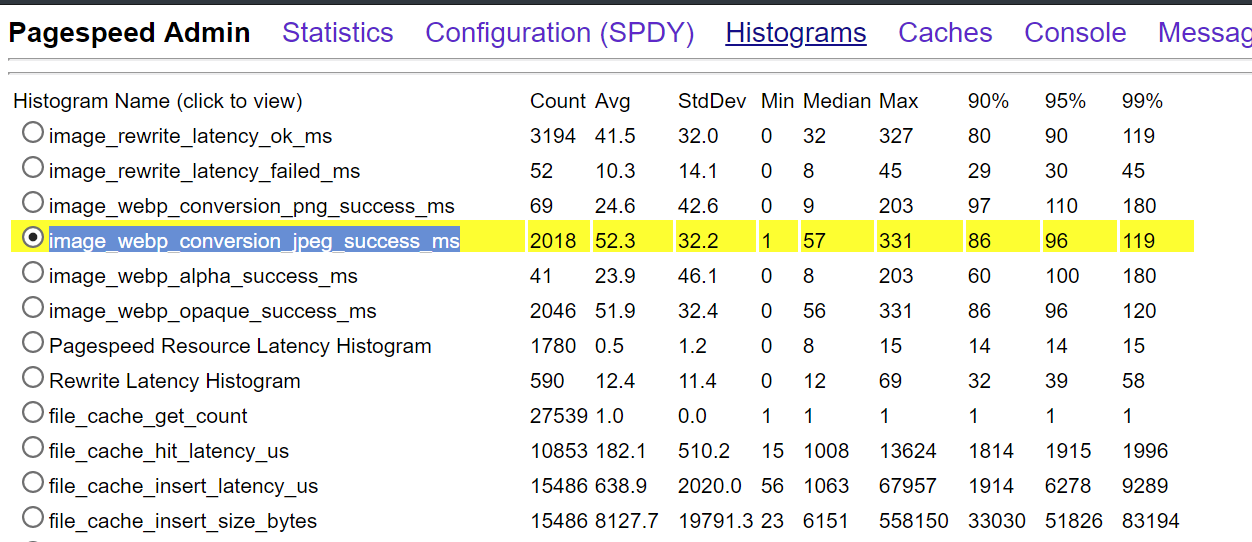Click the 95% column header
The width and height of the screenshot is (1252, 542).
click(x=1066, y=101)
